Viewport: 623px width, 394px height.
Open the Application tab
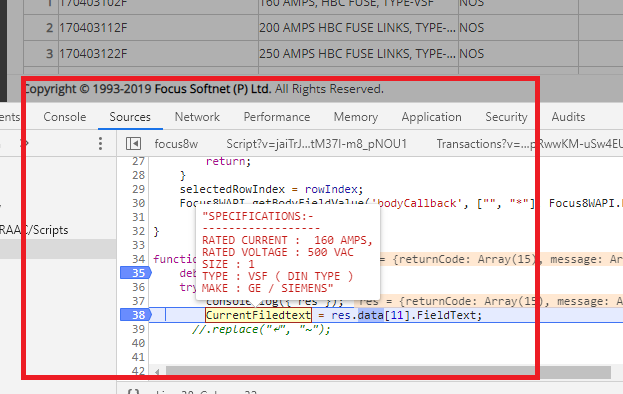point(431,117)
